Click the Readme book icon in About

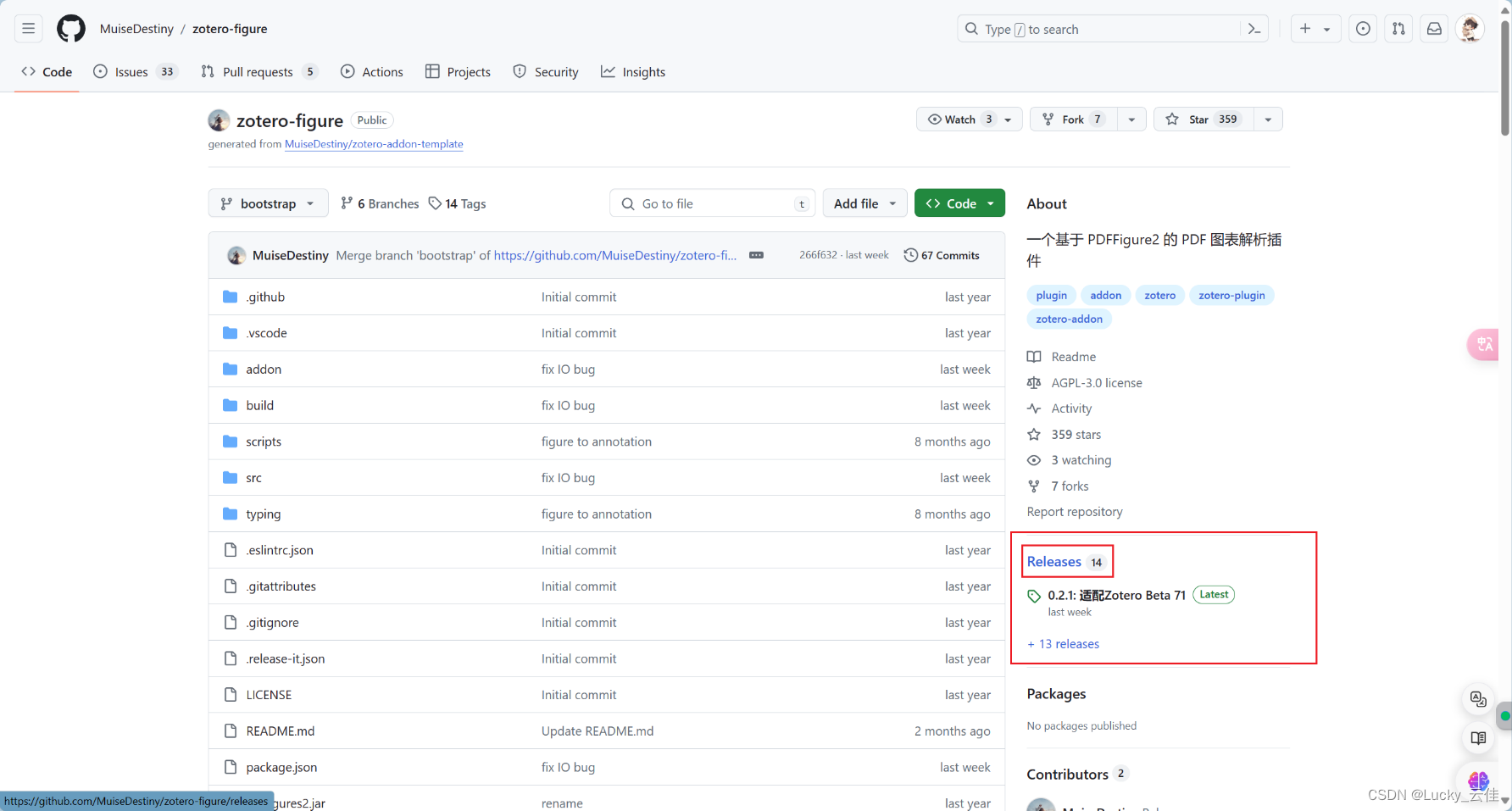1034,357
